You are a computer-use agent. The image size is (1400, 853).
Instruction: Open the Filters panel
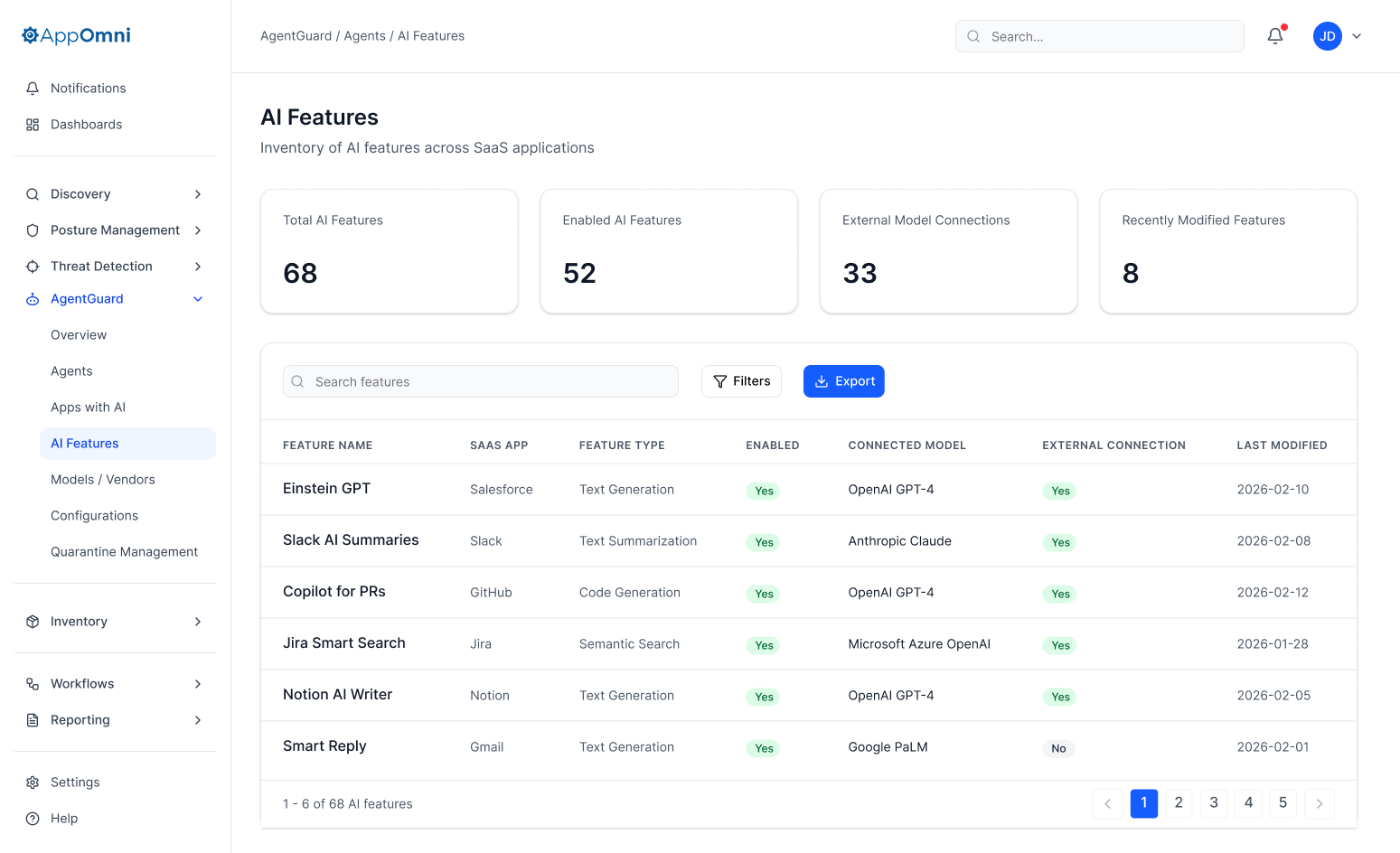click(x=741, y=380)
